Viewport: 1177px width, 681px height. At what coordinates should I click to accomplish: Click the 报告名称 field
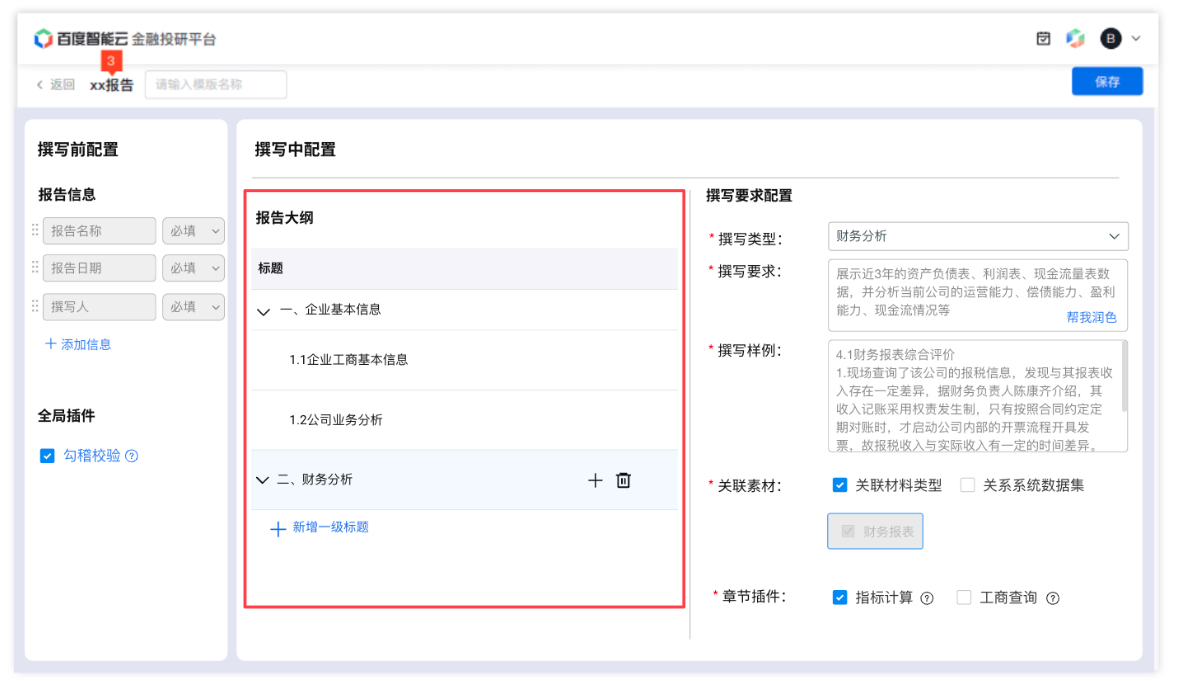[99, 231]
